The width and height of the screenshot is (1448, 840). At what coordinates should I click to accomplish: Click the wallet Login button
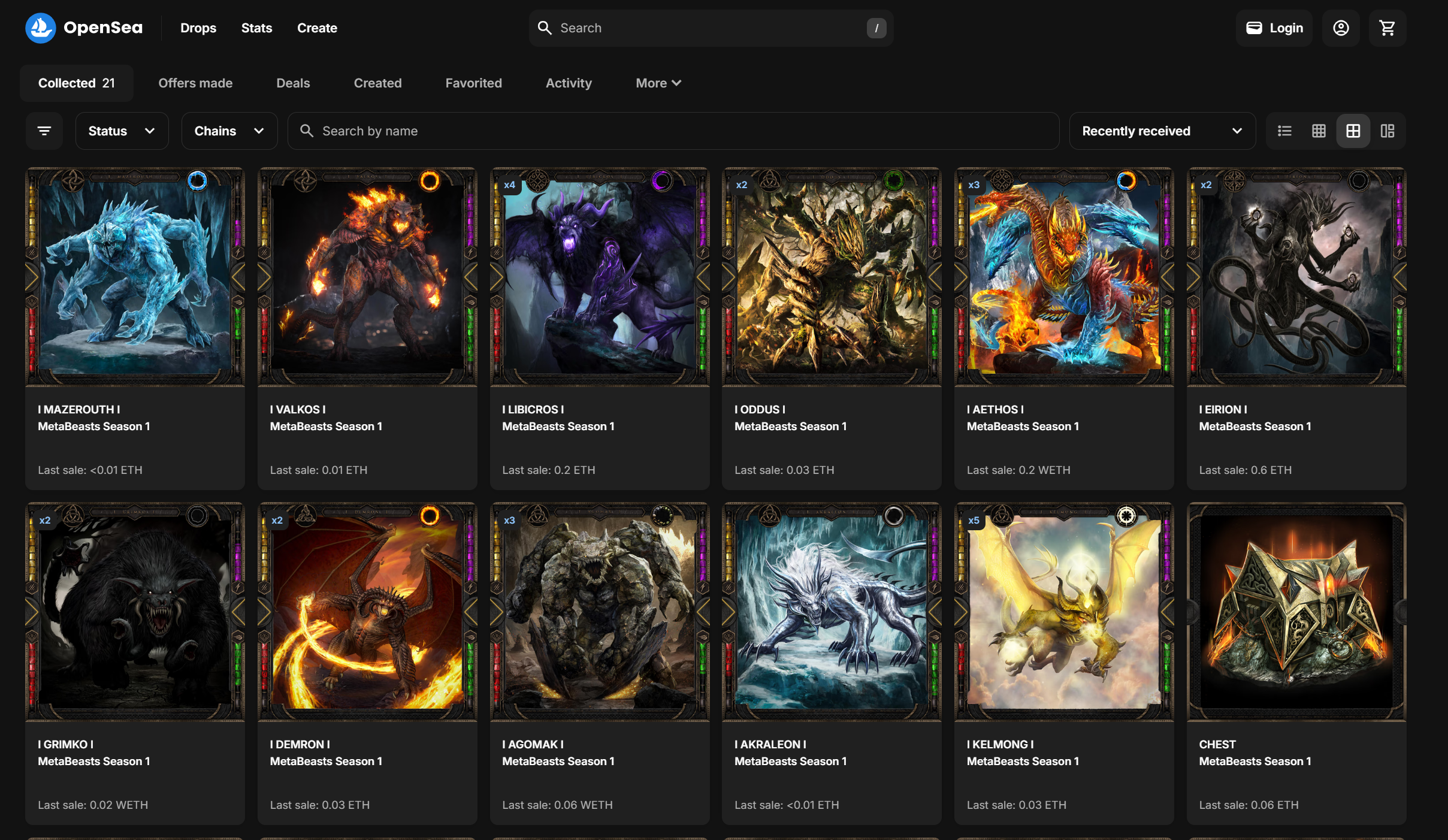click(x=1274, y=28)
